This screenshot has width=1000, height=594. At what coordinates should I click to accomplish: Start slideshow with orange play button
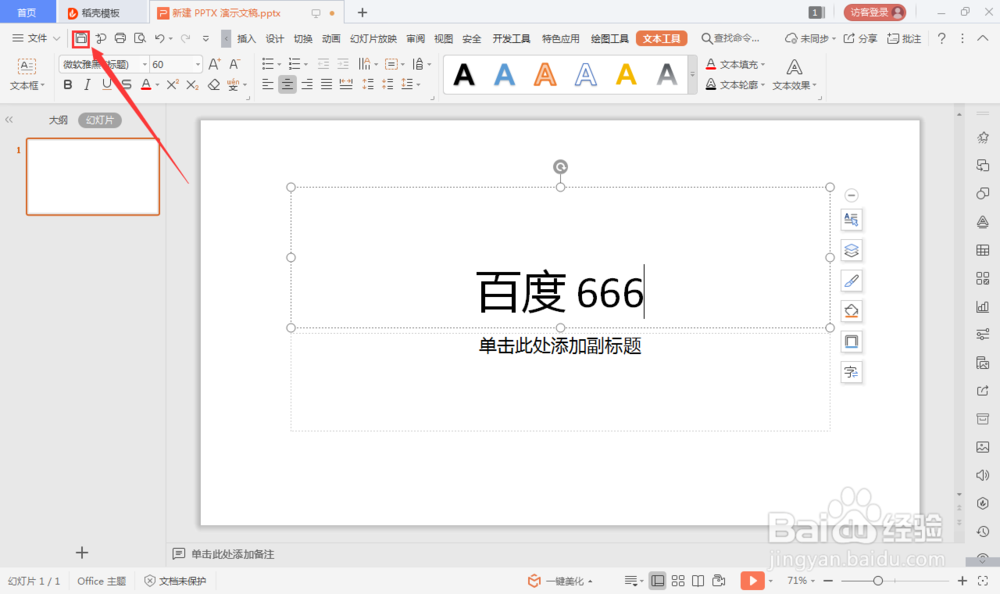pyautogui.click(x=753, y=581)
